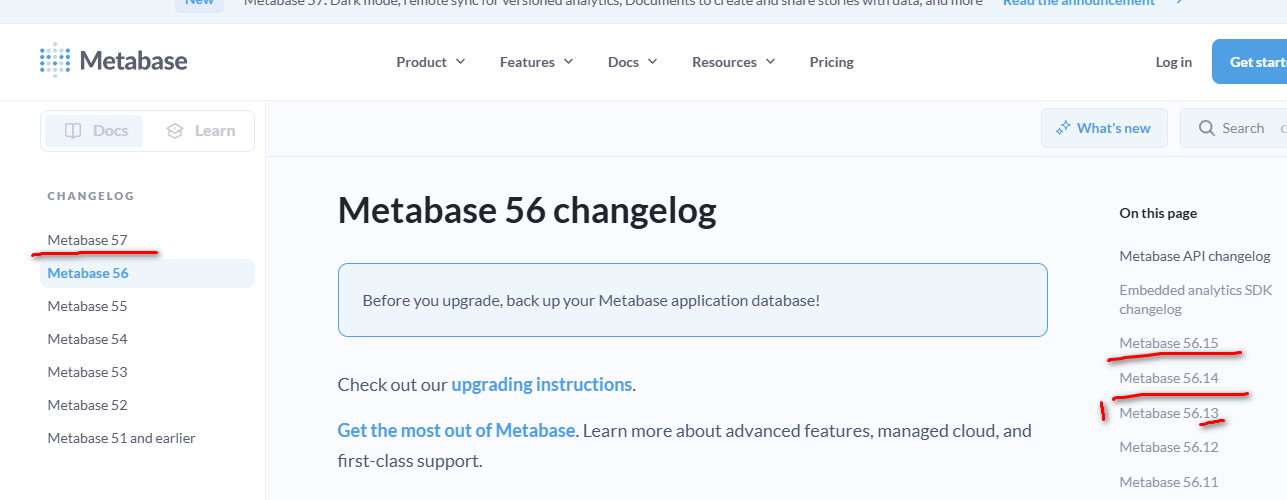Click the magnifier search icon

1206,128
